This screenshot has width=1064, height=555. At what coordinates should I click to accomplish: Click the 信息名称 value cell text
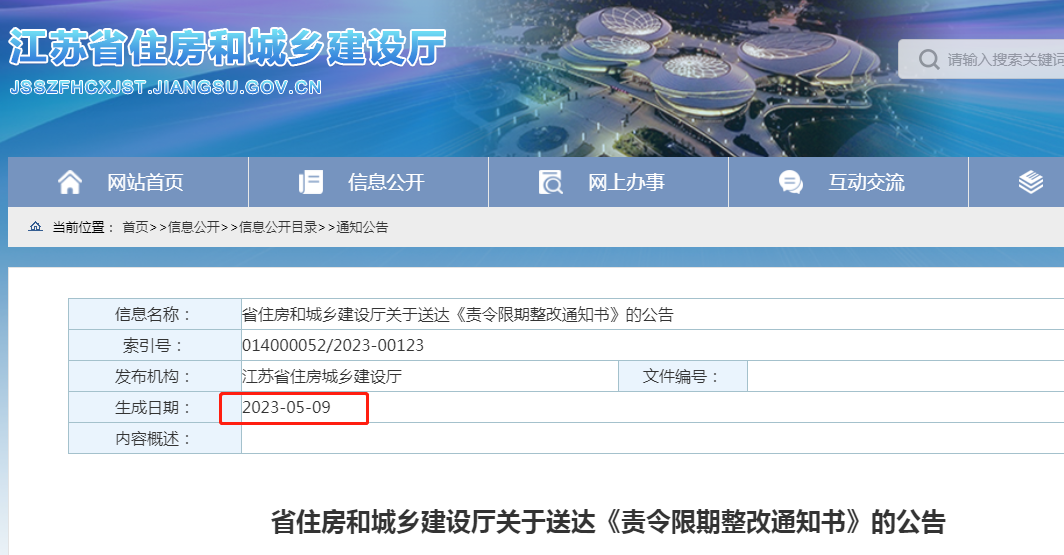(457, 314)
